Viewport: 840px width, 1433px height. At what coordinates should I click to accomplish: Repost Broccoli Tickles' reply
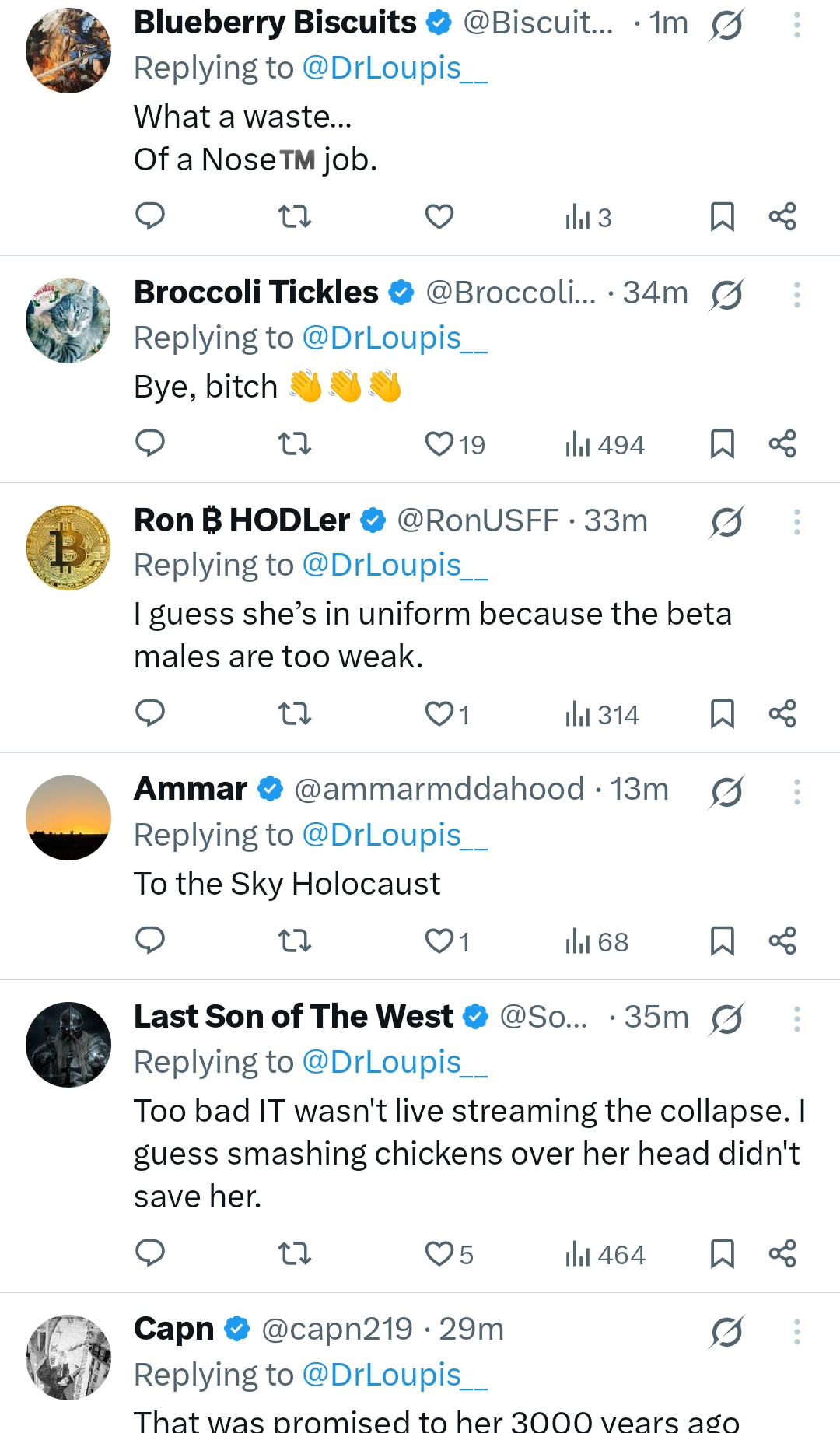click(295, 443)
